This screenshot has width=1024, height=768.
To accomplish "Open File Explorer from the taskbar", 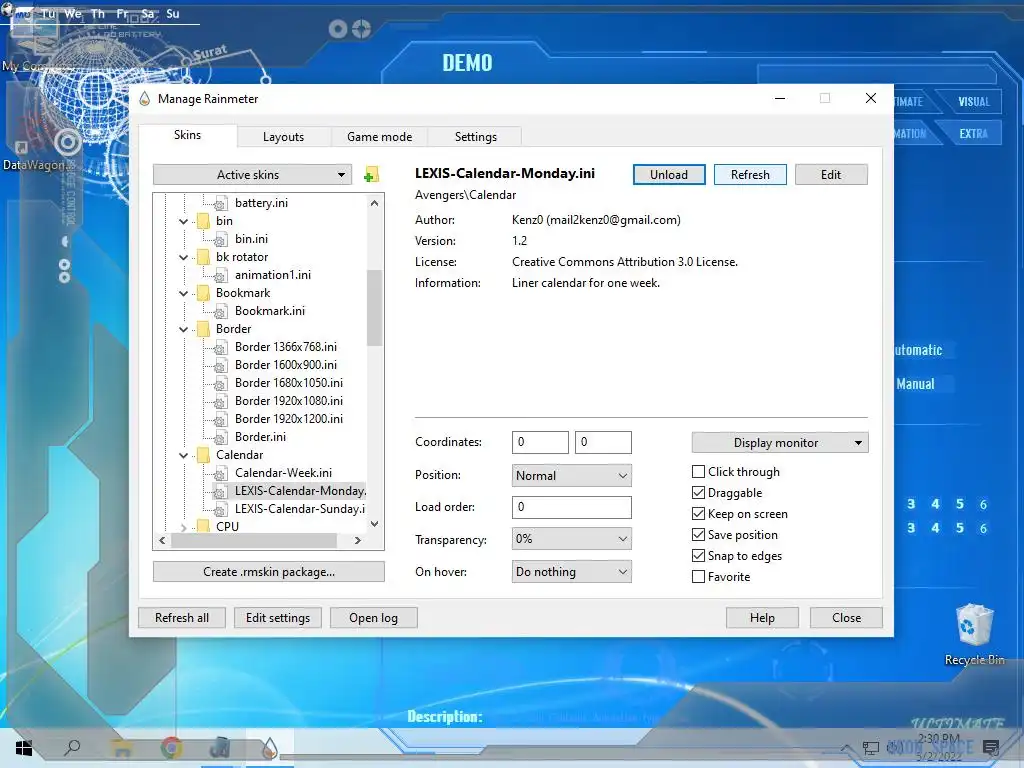I will point(121,748).
